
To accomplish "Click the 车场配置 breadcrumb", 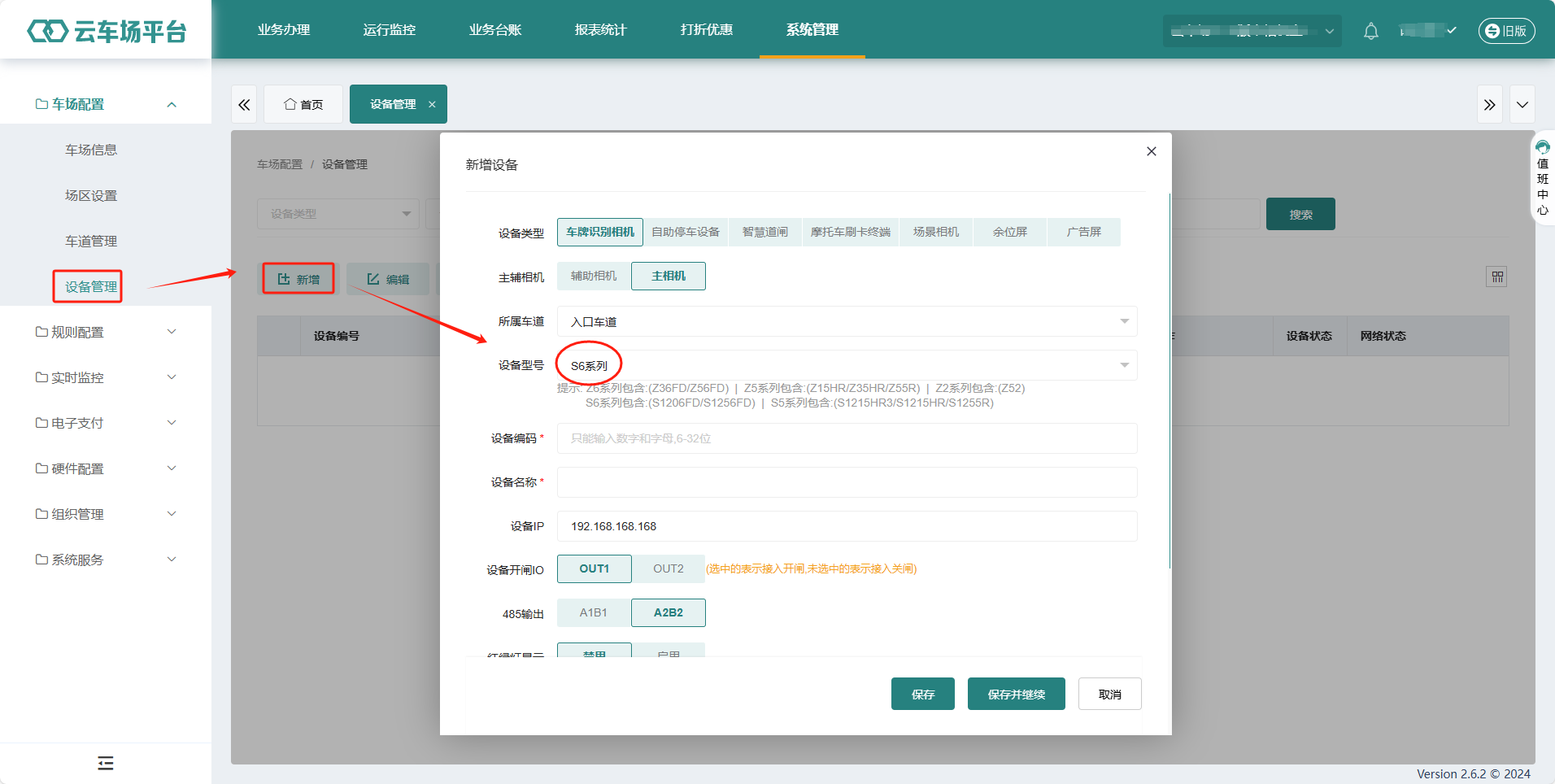I will tap(280, 164).
